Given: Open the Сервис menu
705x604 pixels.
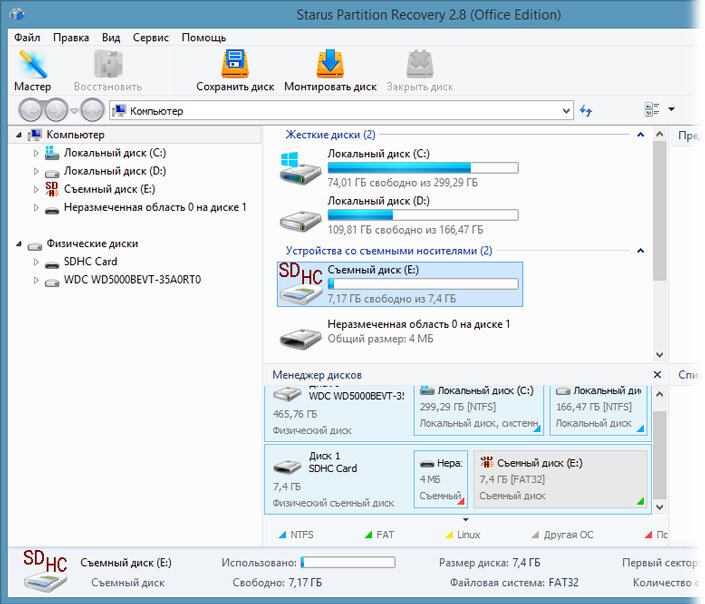Looking at the screenshot, I should click(151, 37).
